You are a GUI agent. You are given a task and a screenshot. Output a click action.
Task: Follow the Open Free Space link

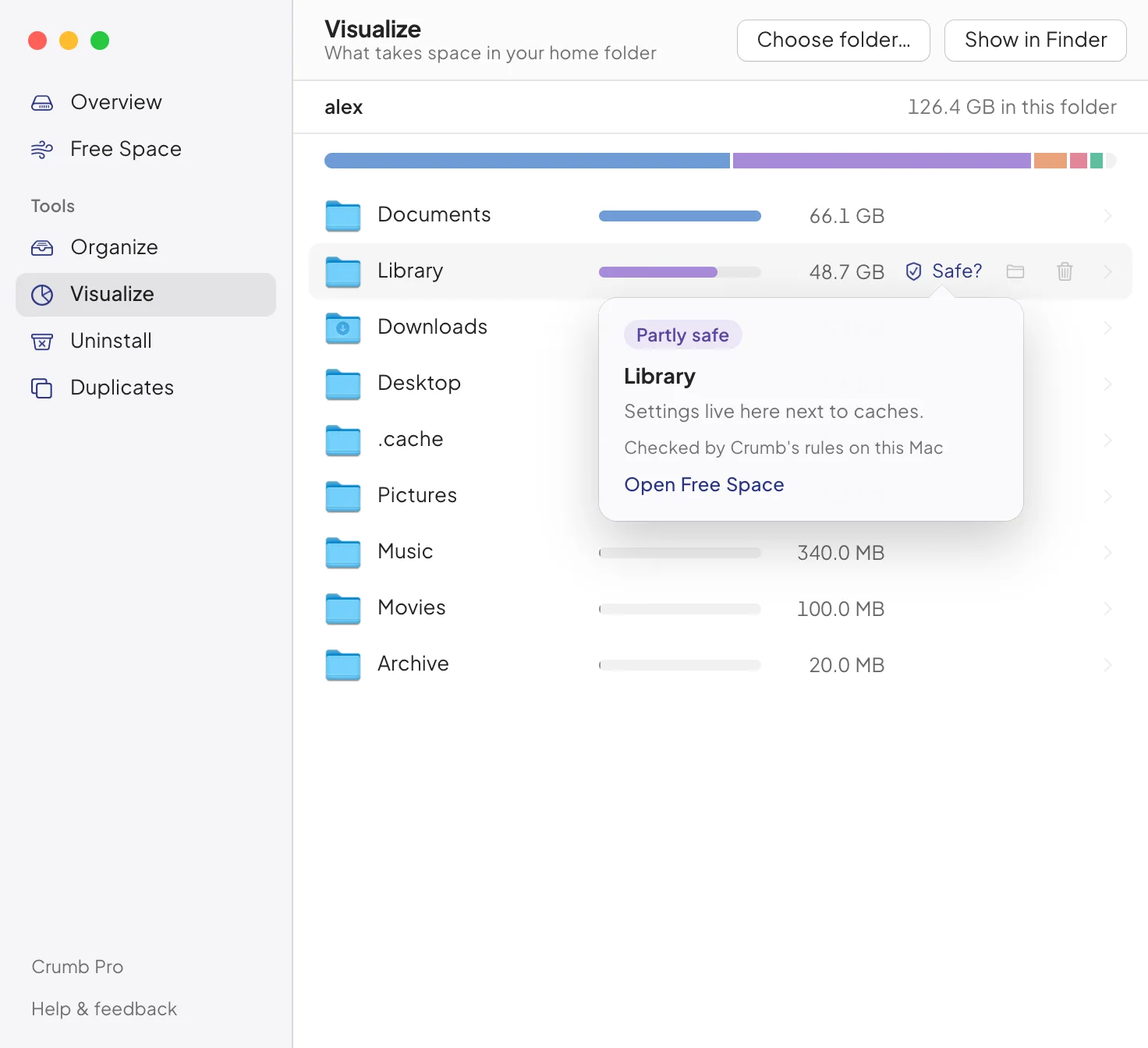pos(704,485)
